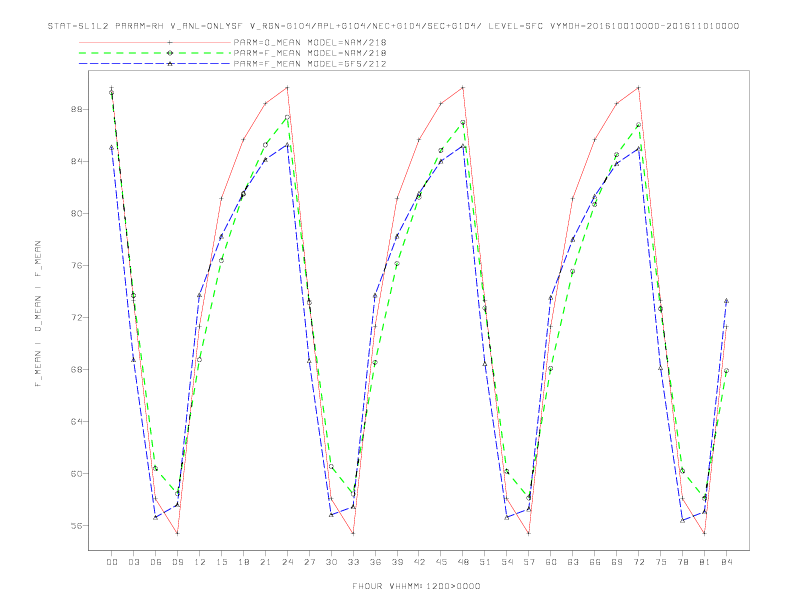The image size is (792, 612).
Task: Select legend entry PARM=O_MEAN MODEL=NAM/218
Action: (x=310, y=42)
